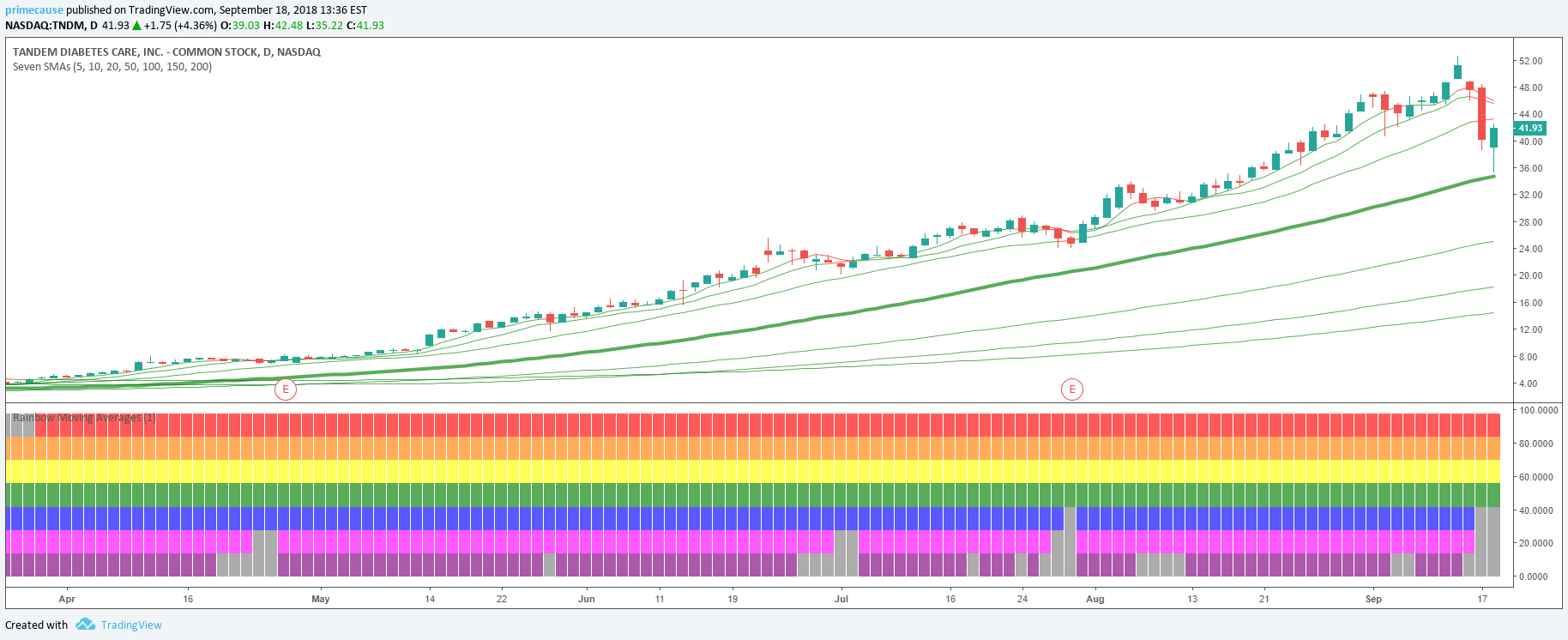Click the 52.00 price axis label
This screenshot has width=1568, height=640.
pyautogui.click(x=1530, y=61)
